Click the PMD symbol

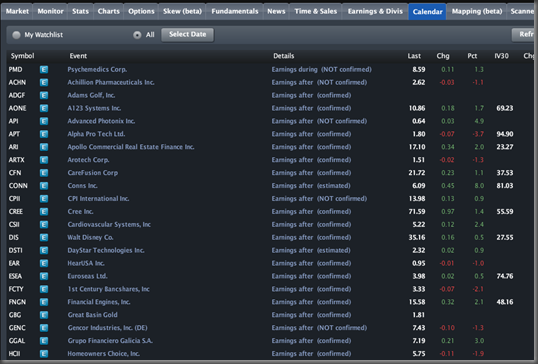click(15, 70)
